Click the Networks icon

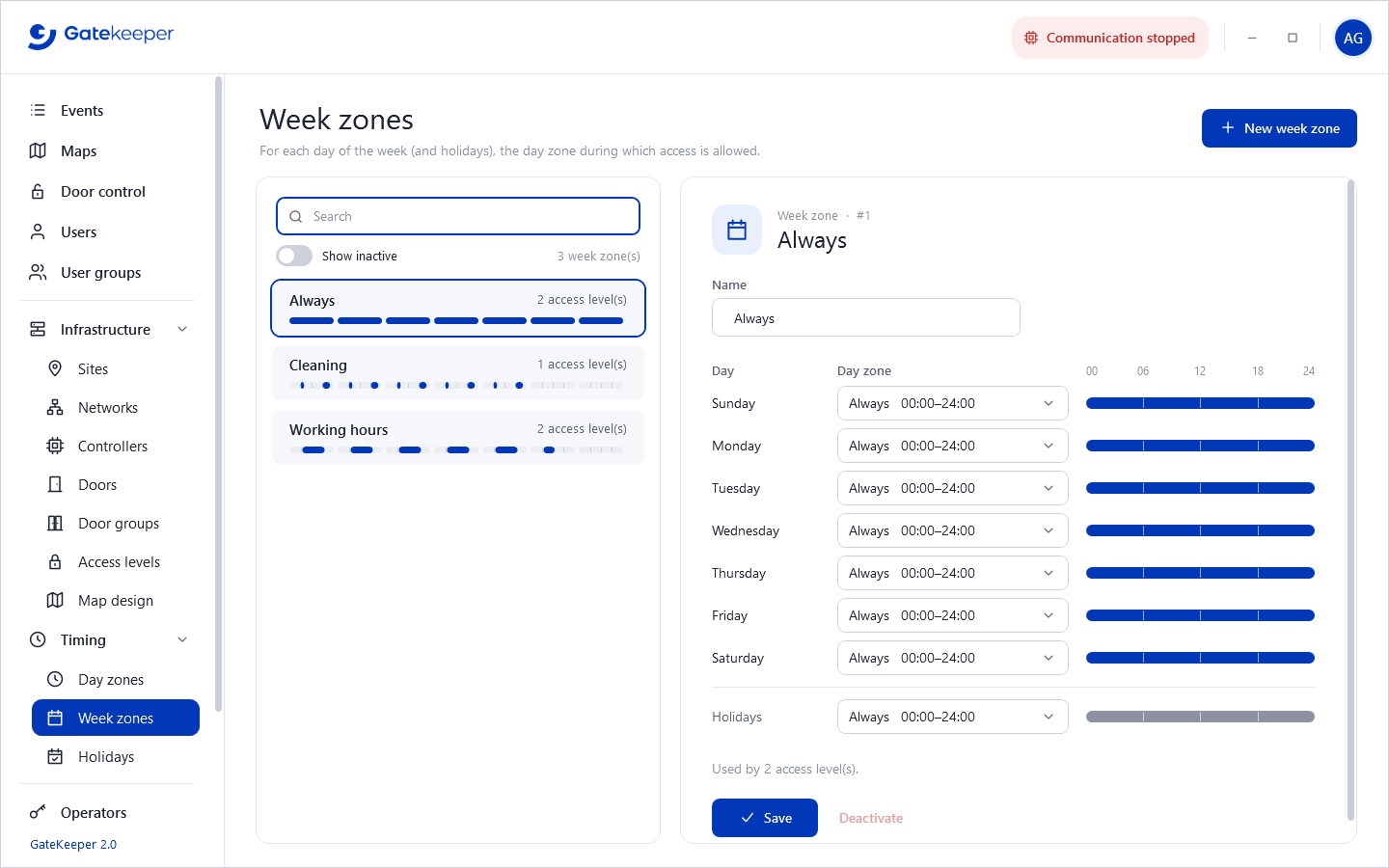click(x=55, y=407)
